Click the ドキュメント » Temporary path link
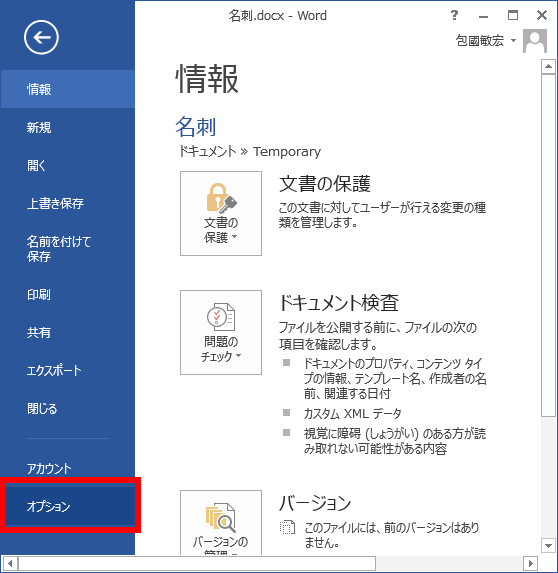The image size is (558, 573). [250, 151]
